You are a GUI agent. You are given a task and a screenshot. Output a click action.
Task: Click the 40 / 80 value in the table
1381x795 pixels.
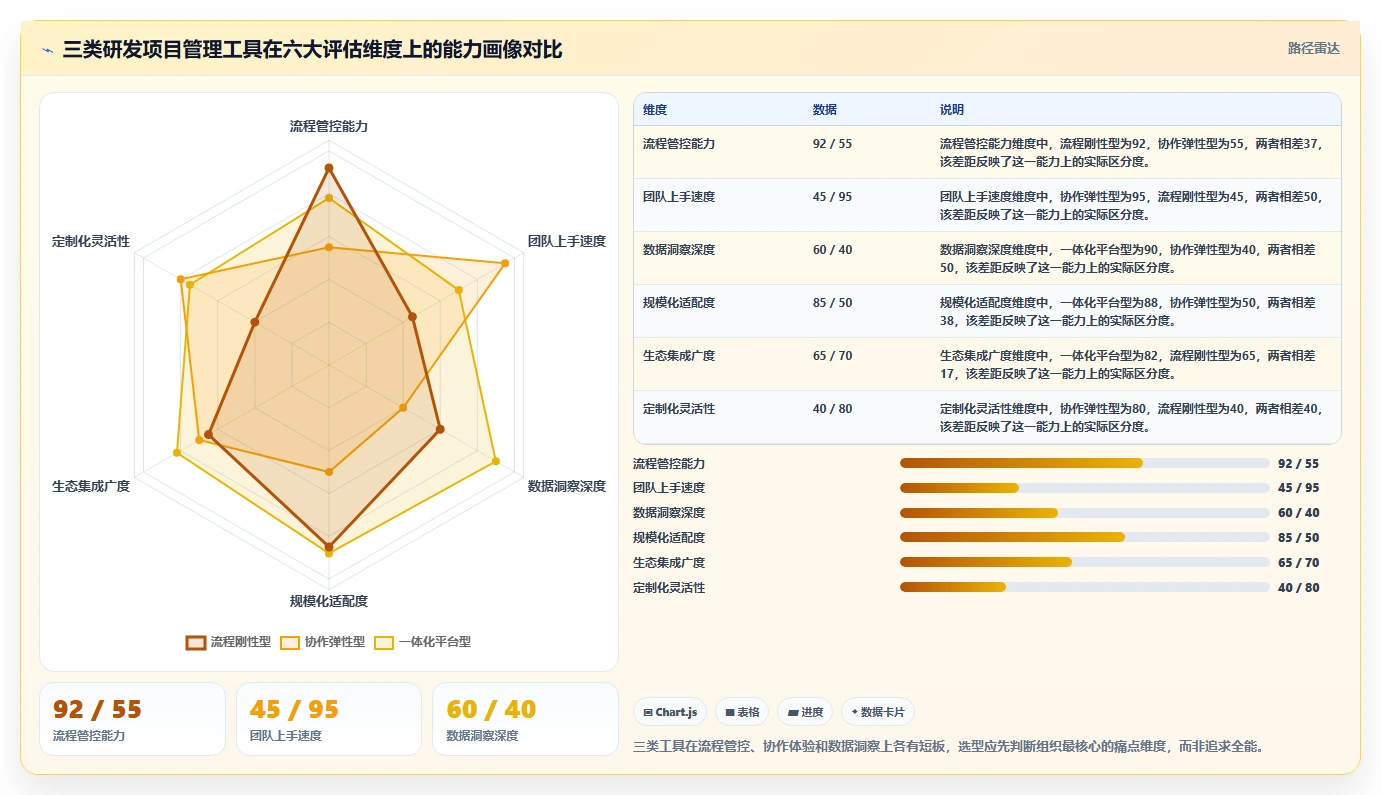833,408
